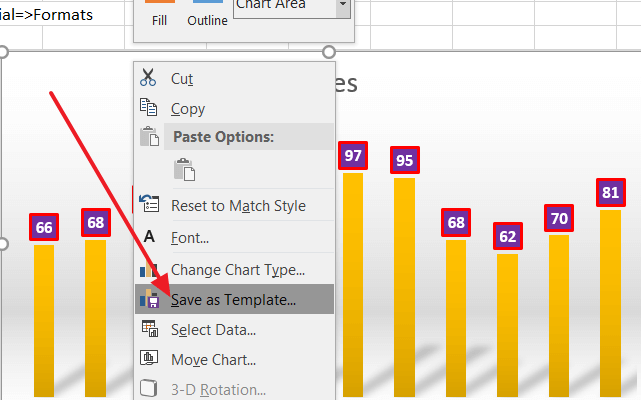This screenshot has width=641, height=400.
Task: Click the top-middle chart resize handle
Action: coord(329,52)
